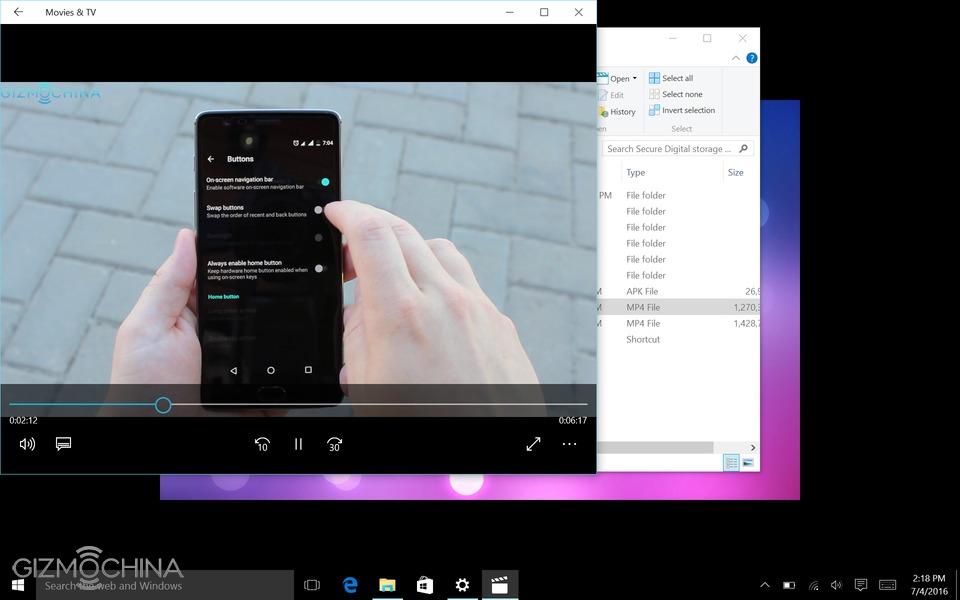Expand the Open dropdown arrow in ribbon

click(x=634, y=79)
